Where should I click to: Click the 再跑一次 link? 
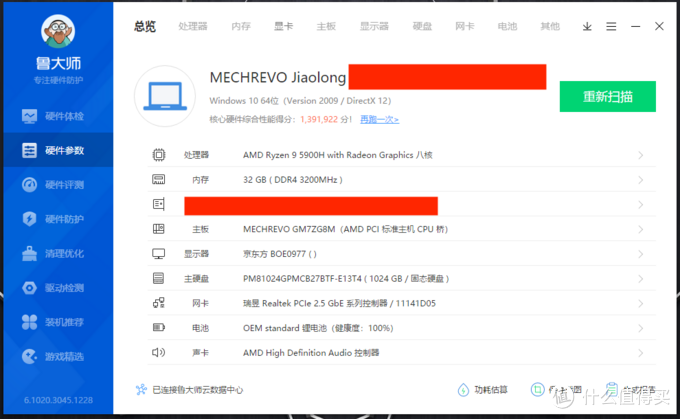379,119
